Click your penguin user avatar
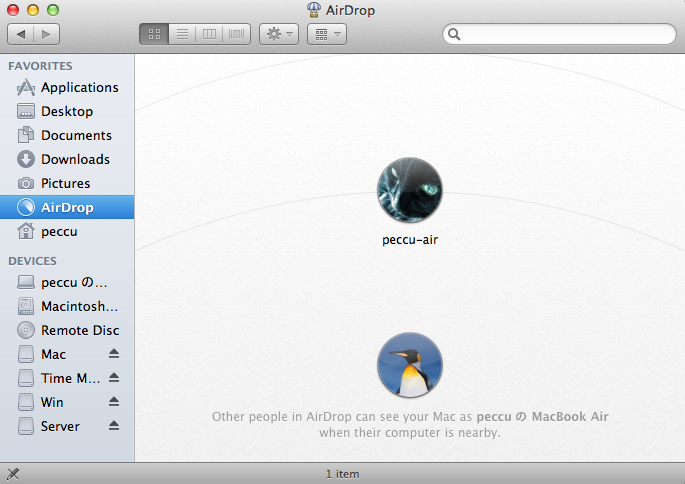 (410, 365)
